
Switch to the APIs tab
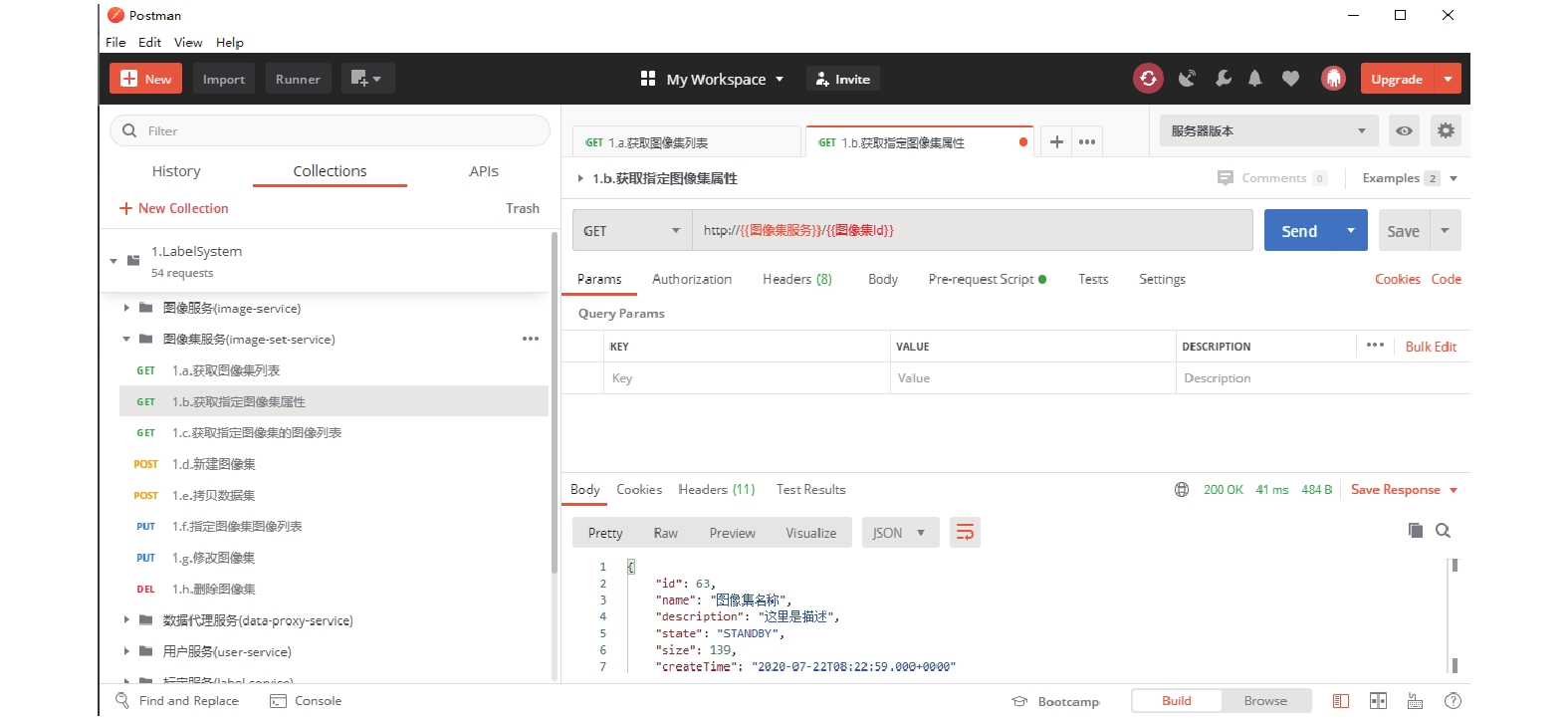tap(484, 171)
